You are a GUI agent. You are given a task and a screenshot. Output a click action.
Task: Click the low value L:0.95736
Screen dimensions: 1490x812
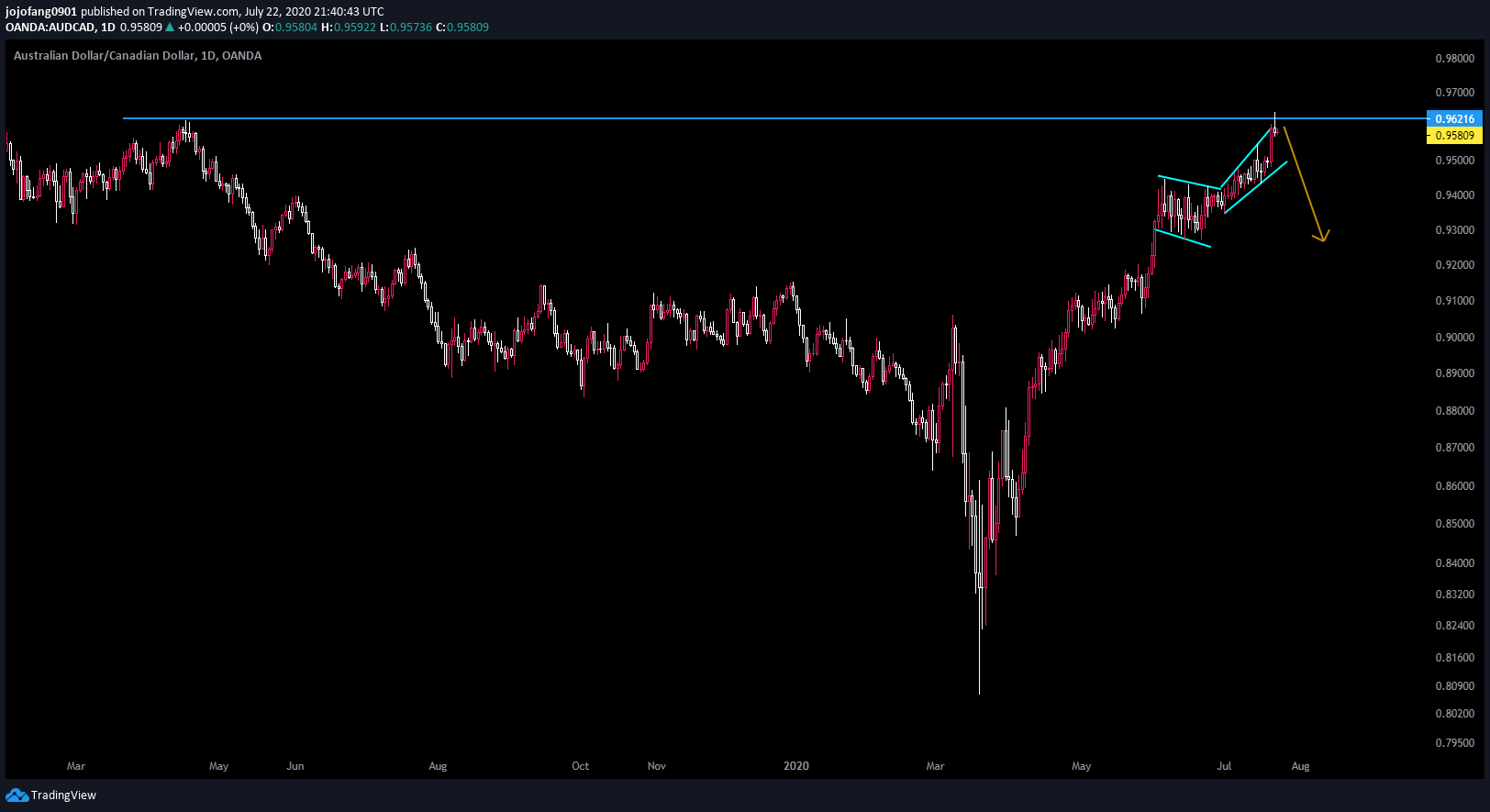406,28
